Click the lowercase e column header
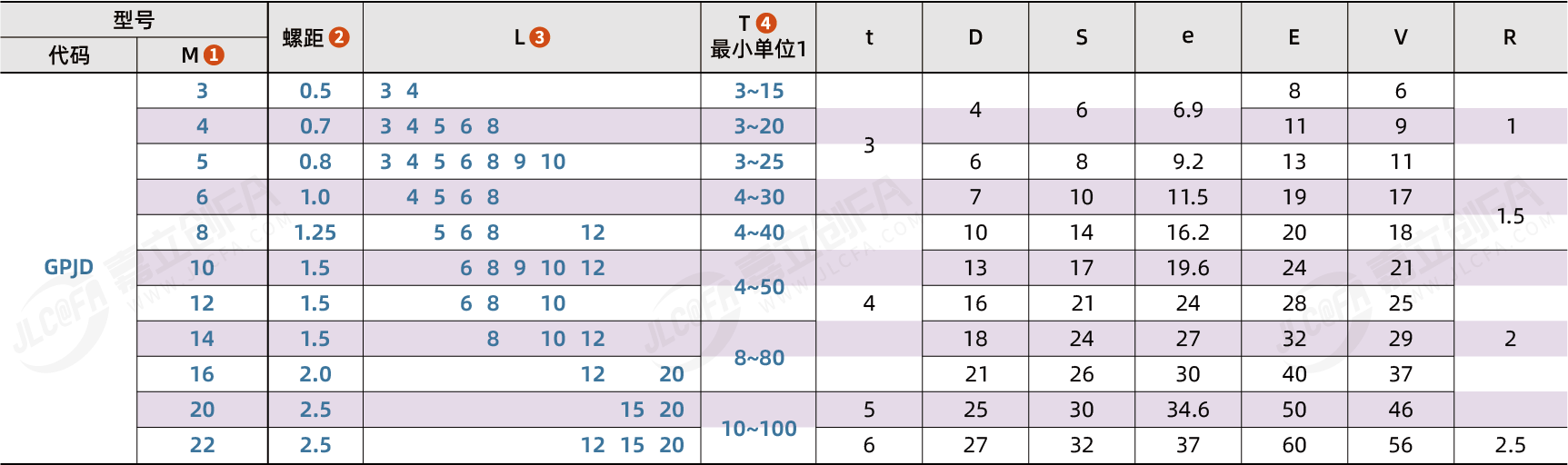1568x465 pixels. [1188, 37]
